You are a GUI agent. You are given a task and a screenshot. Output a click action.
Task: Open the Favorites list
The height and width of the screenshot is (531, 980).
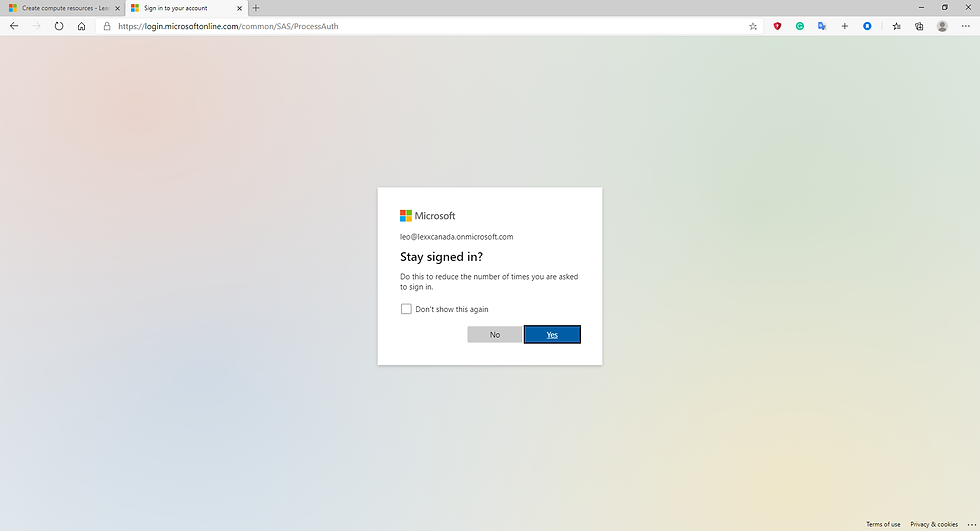click(x=896, y=26)
